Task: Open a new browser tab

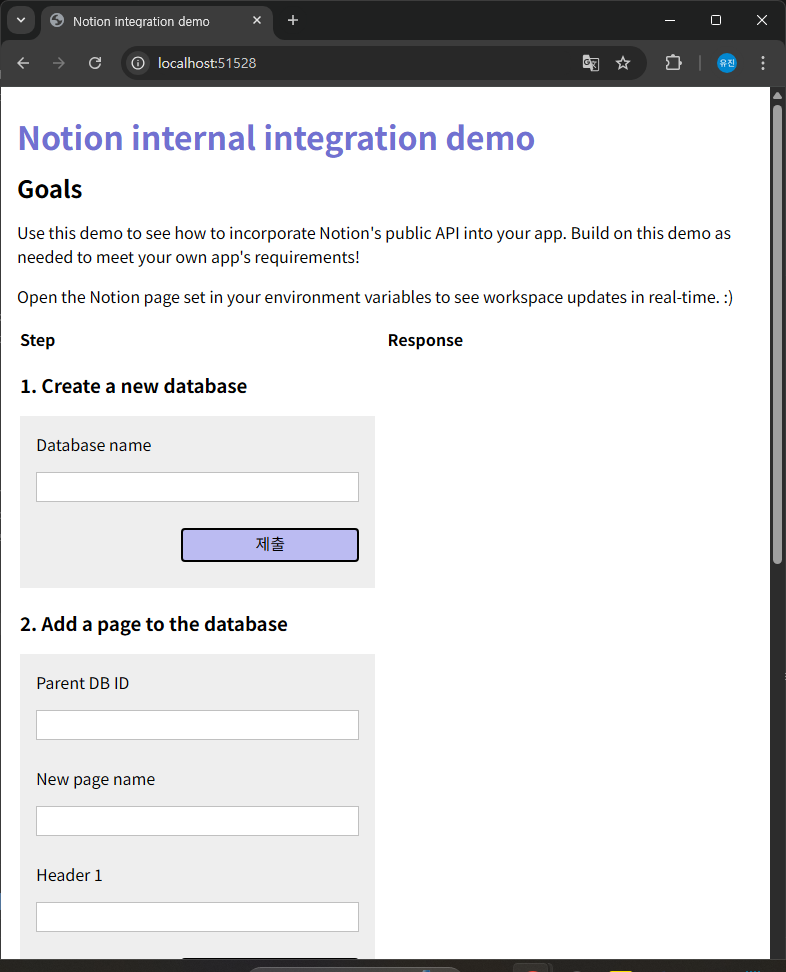Action: [293, 20]
